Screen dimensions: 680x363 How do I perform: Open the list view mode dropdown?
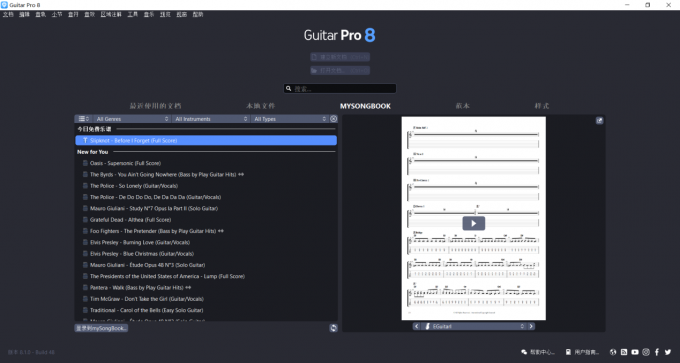(84, 119)
